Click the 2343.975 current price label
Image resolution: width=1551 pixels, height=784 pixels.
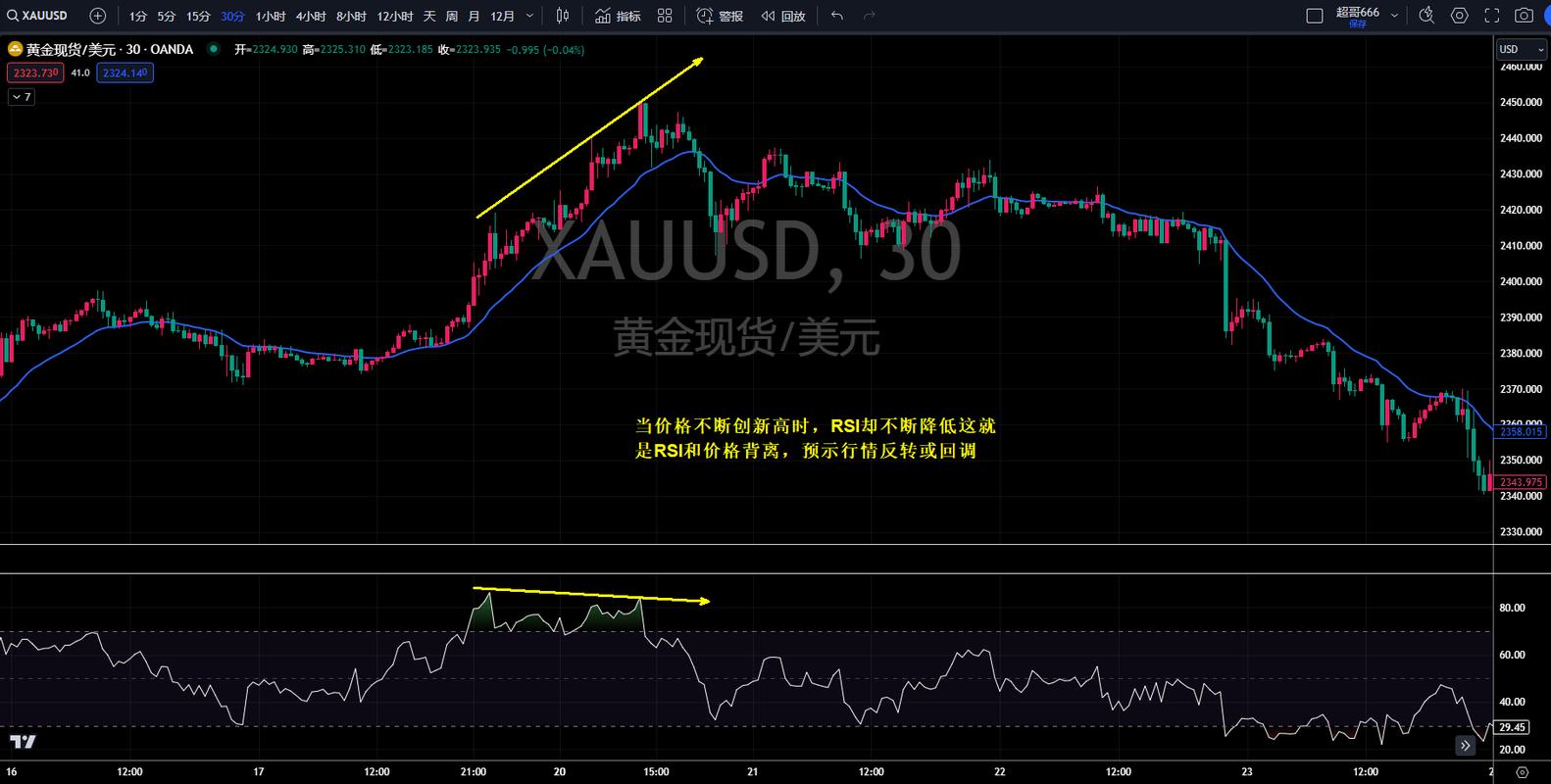[1521, 482]
